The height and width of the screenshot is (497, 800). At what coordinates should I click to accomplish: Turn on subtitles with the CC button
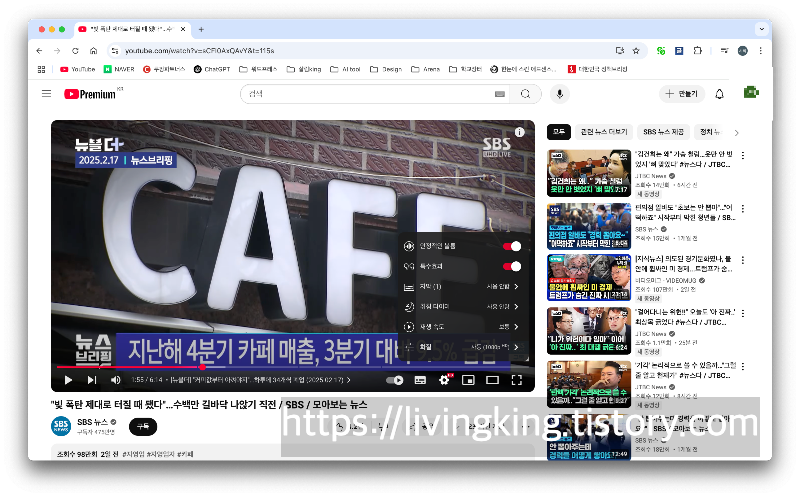(420, 380)
